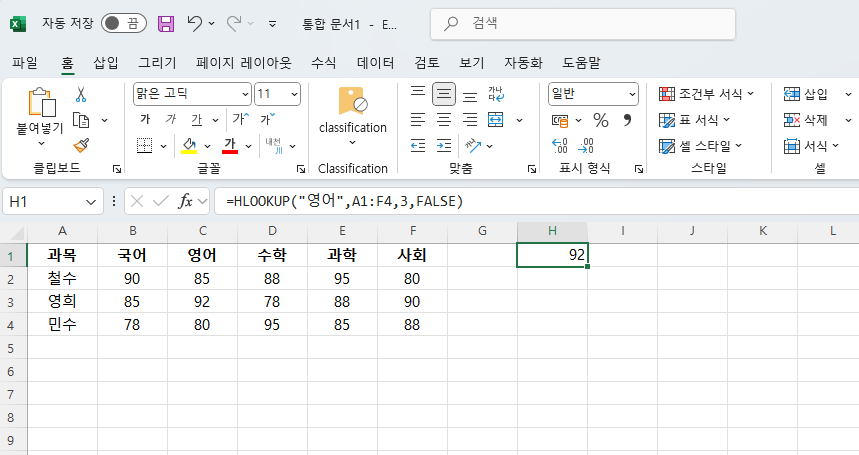The image size is (859, 455).
Task: Increase decimal places
Action: [560, 146]
